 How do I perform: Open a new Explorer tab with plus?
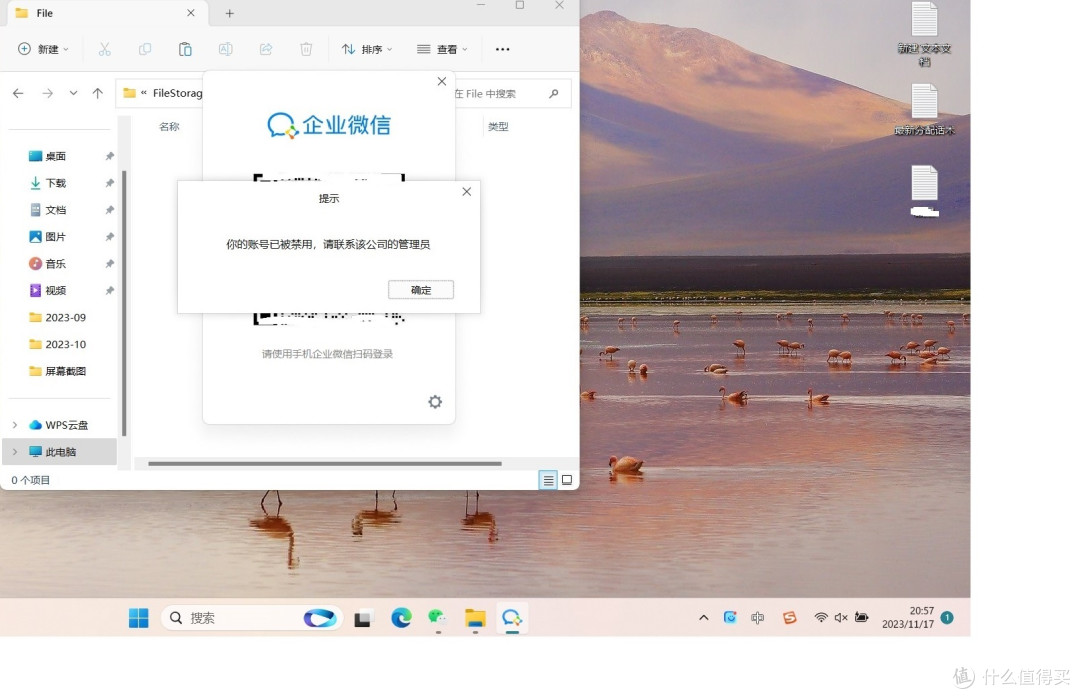230,13
